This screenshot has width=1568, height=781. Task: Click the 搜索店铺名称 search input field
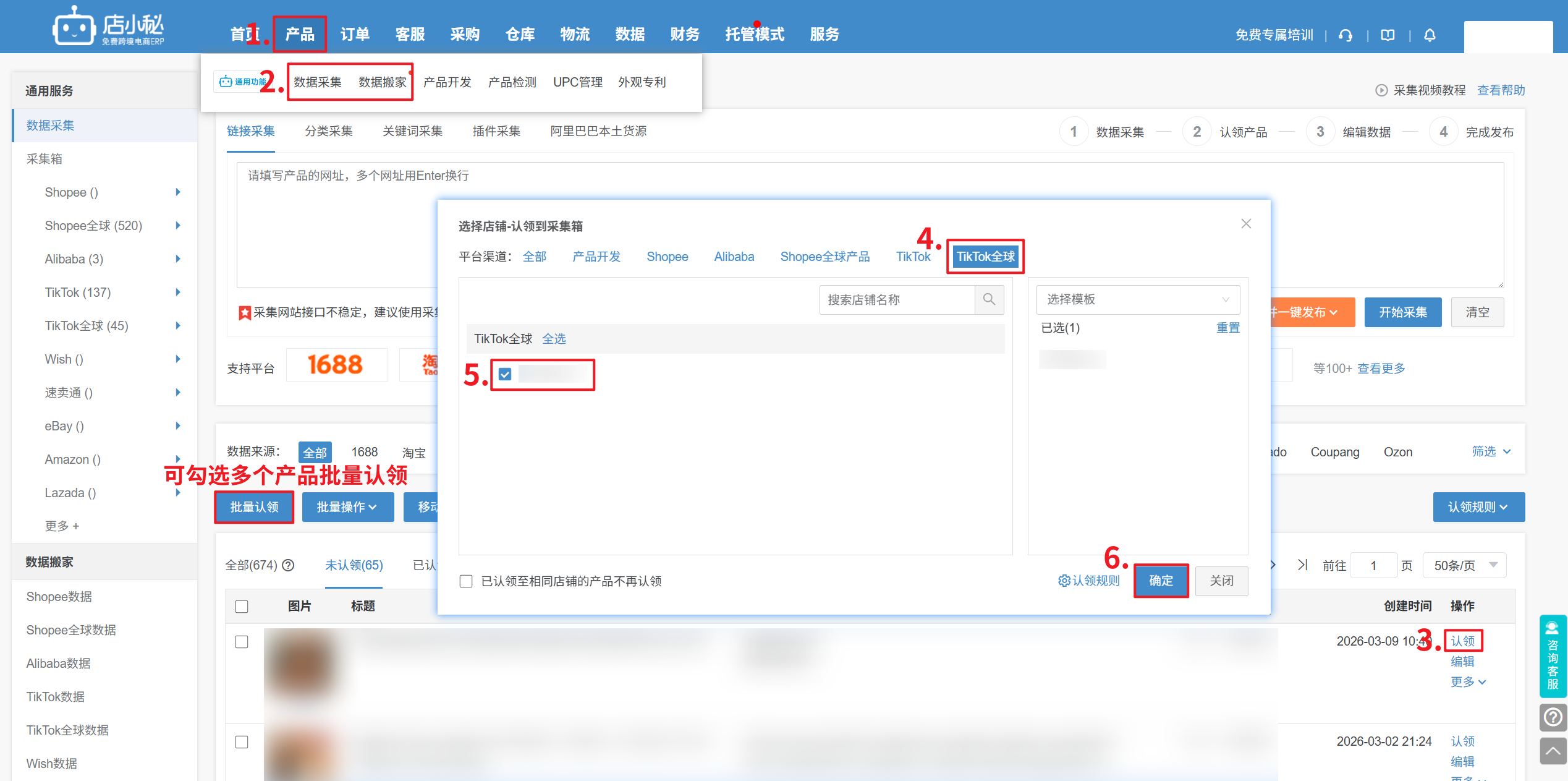coord(896,299)
